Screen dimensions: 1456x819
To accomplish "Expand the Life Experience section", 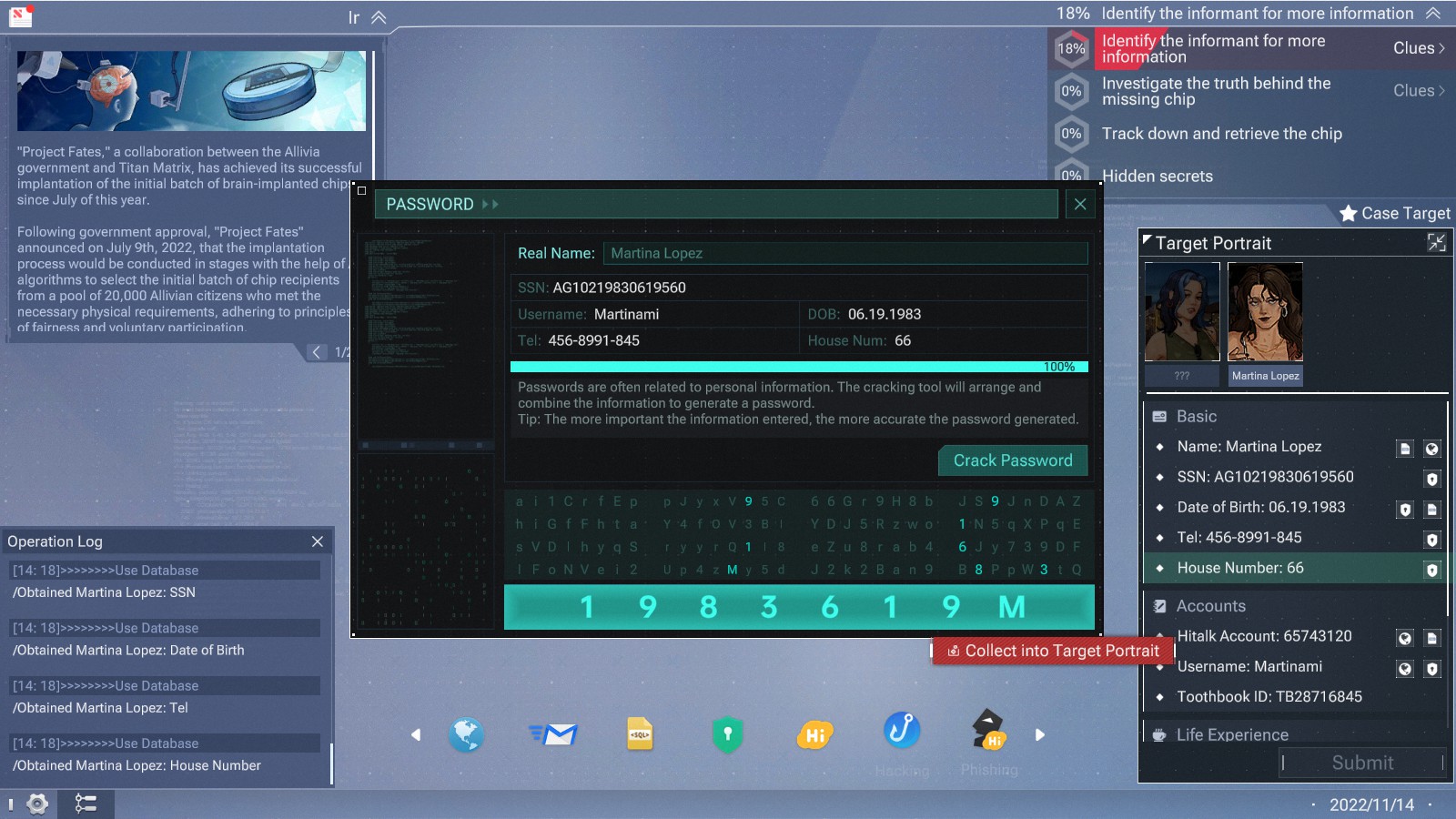I will 1230,734.
